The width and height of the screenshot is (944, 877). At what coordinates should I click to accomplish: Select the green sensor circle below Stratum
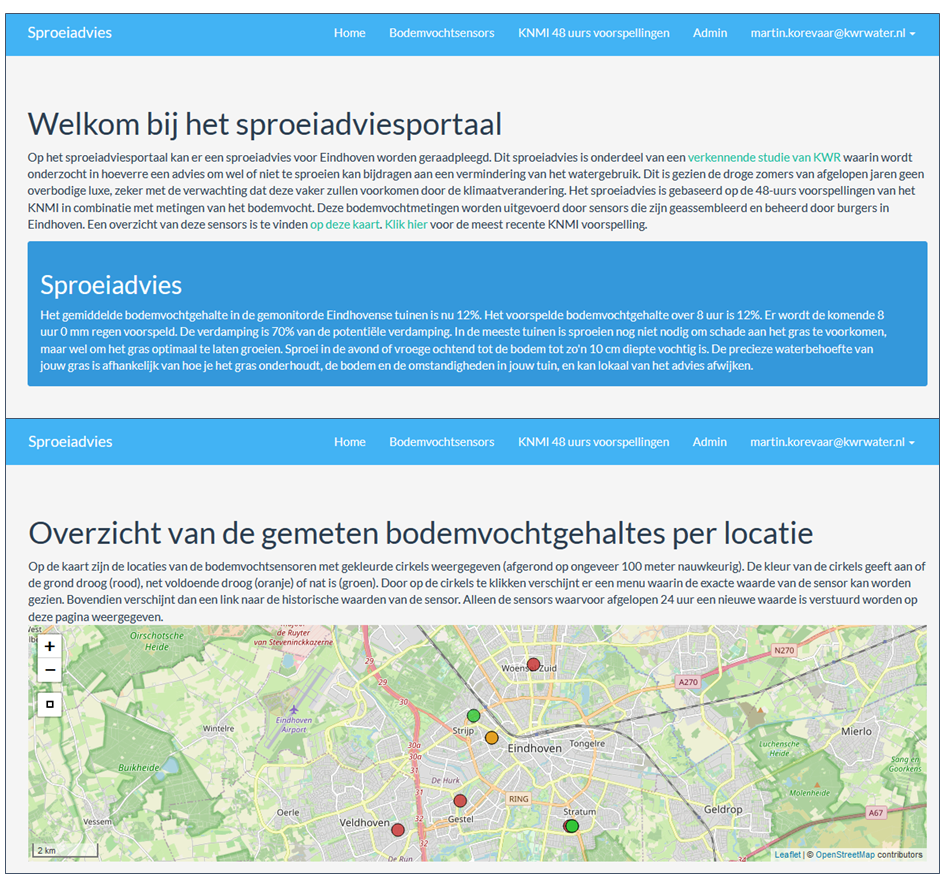(x=573, y=826)
